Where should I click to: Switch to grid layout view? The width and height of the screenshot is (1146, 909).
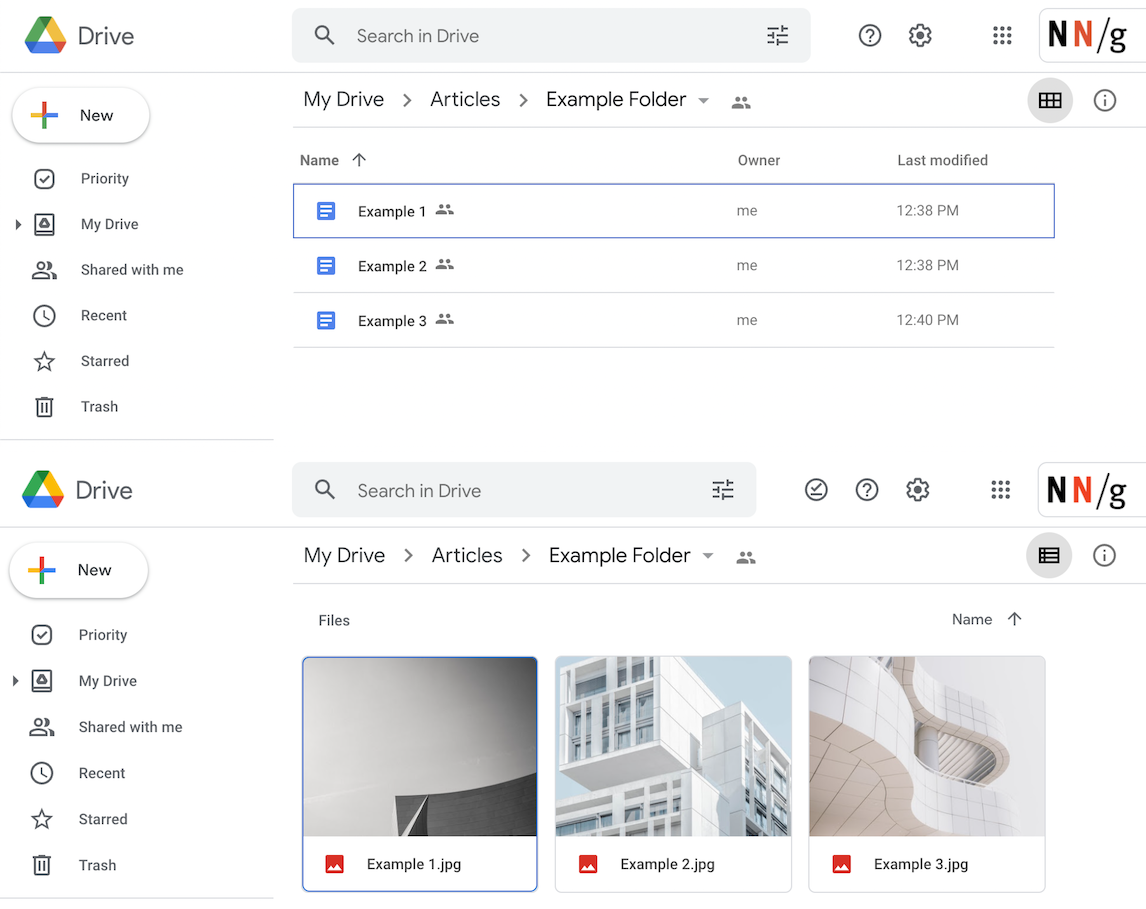pos(1049,101)
